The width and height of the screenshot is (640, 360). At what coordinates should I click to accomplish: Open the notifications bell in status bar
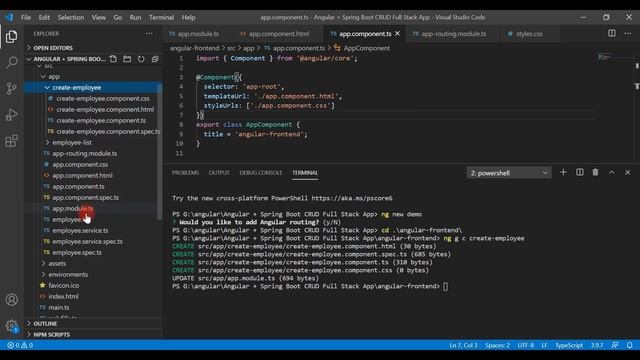point(629,345)
